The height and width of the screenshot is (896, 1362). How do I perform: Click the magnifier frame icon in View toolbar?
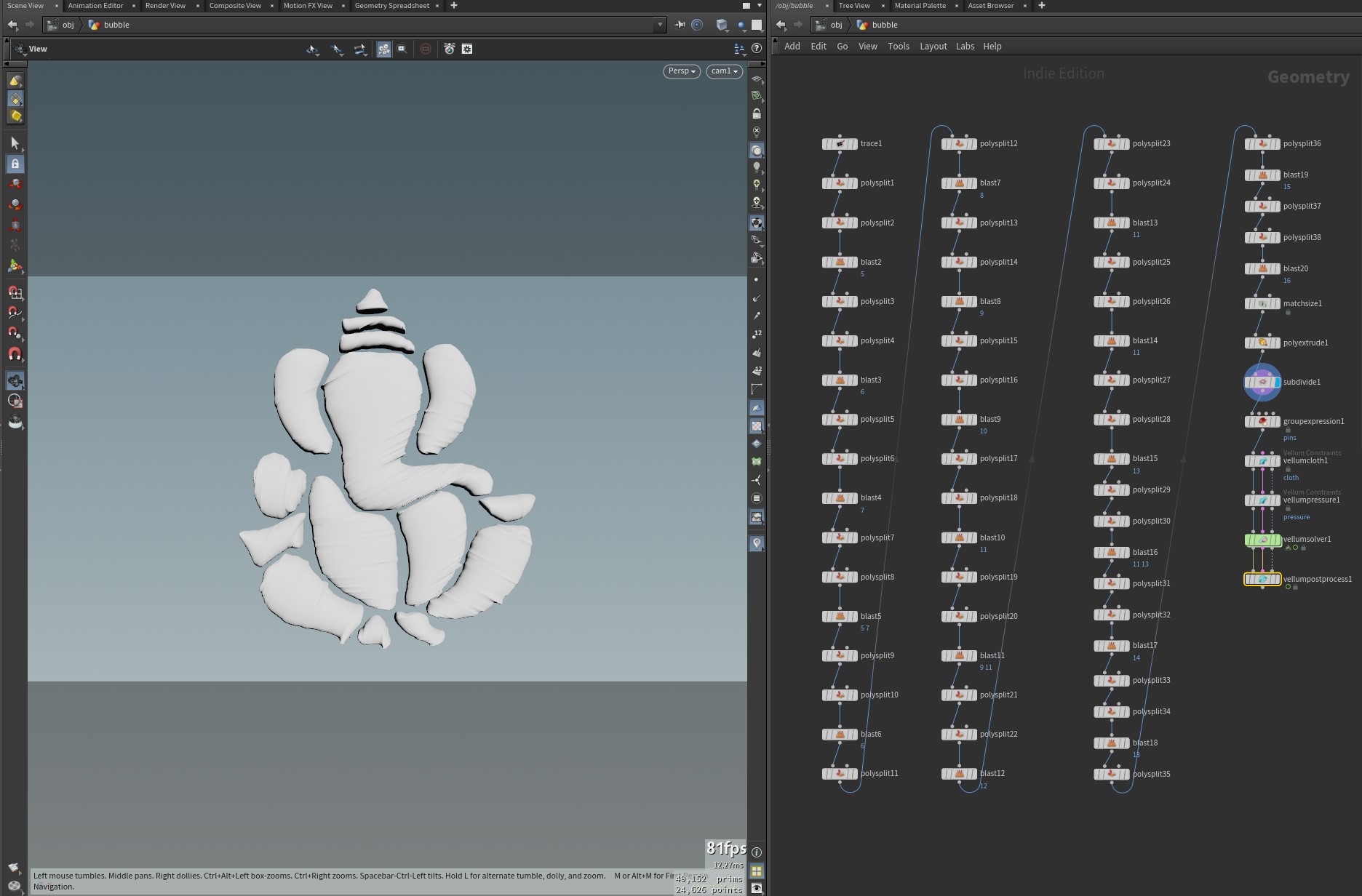pos(402,49)
